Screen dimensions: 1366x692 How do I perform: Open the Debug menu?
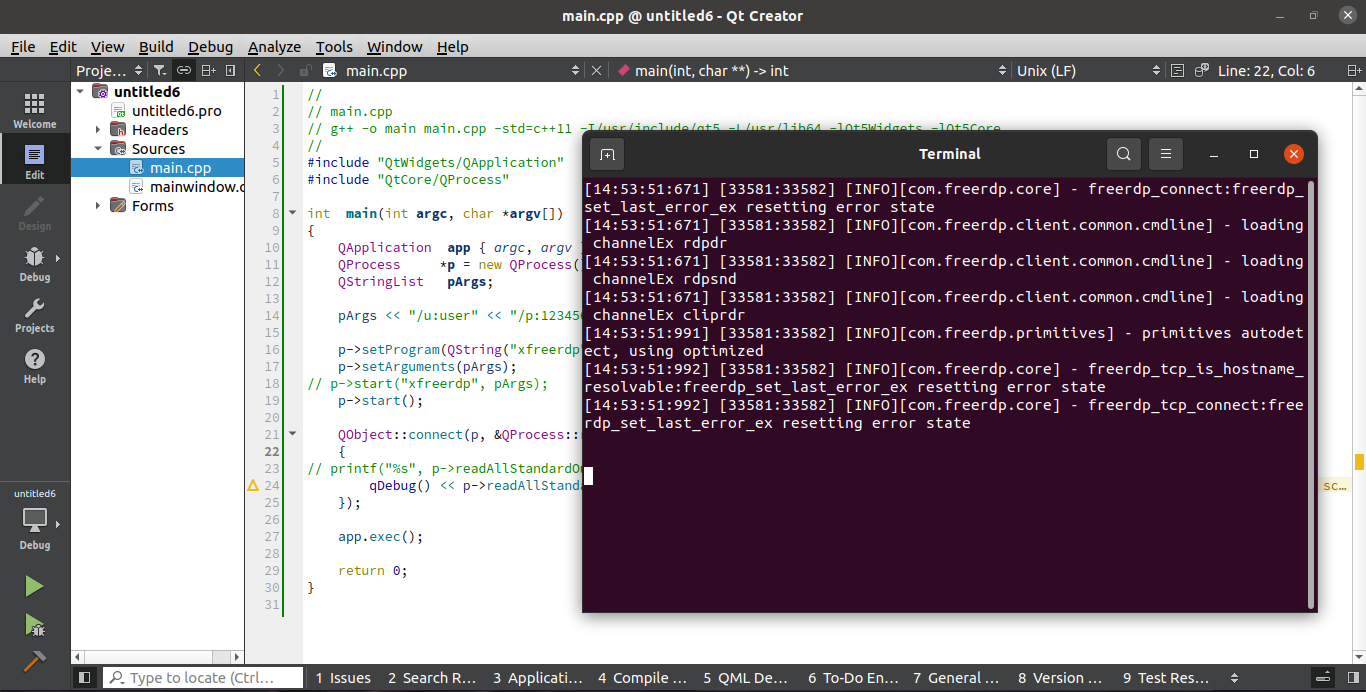(x=210, y=47)
